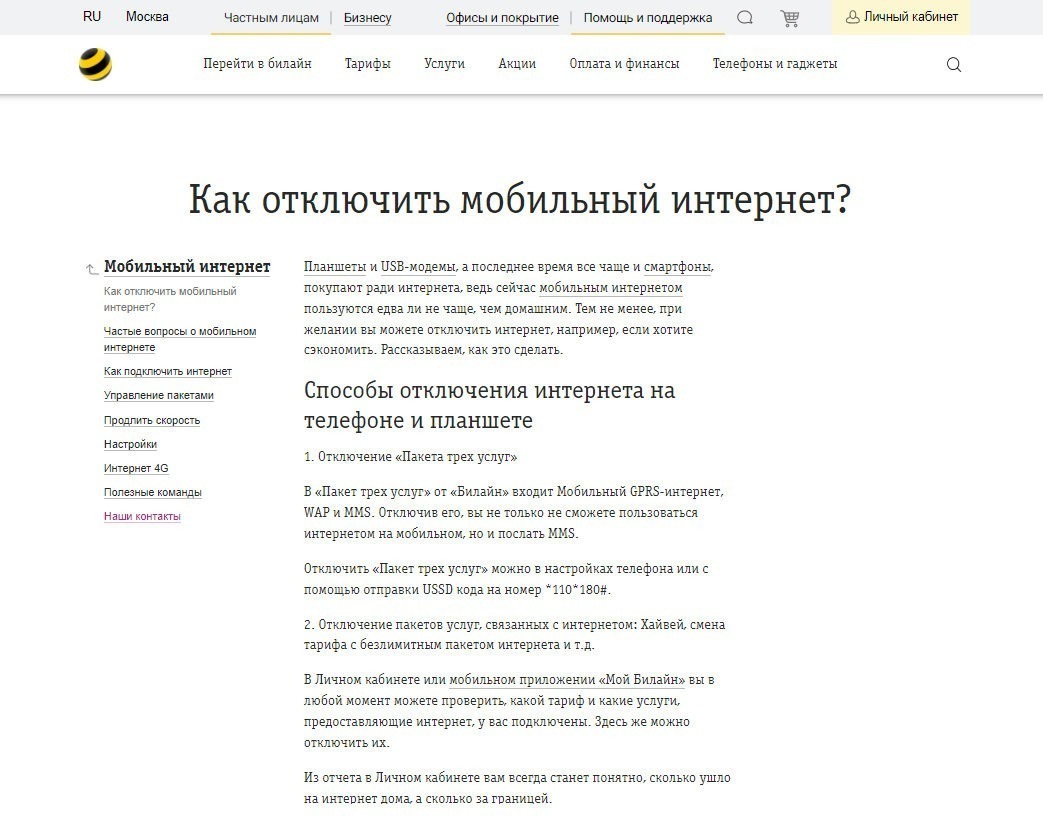The width and height of the screenshot is (1043, 834).
Task: Open the Акции menu
Action: pos(517,63)
